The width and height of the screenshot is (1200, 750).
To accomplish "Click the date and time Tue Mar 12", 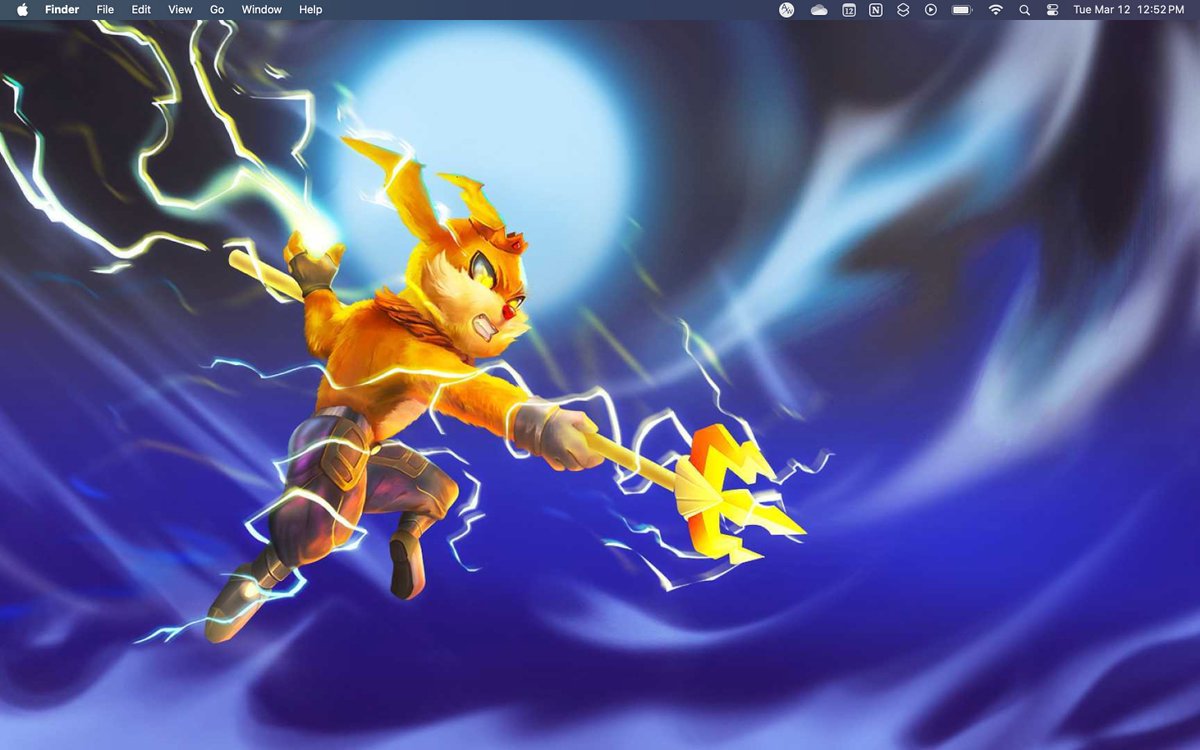I will tap(1128, 9).
